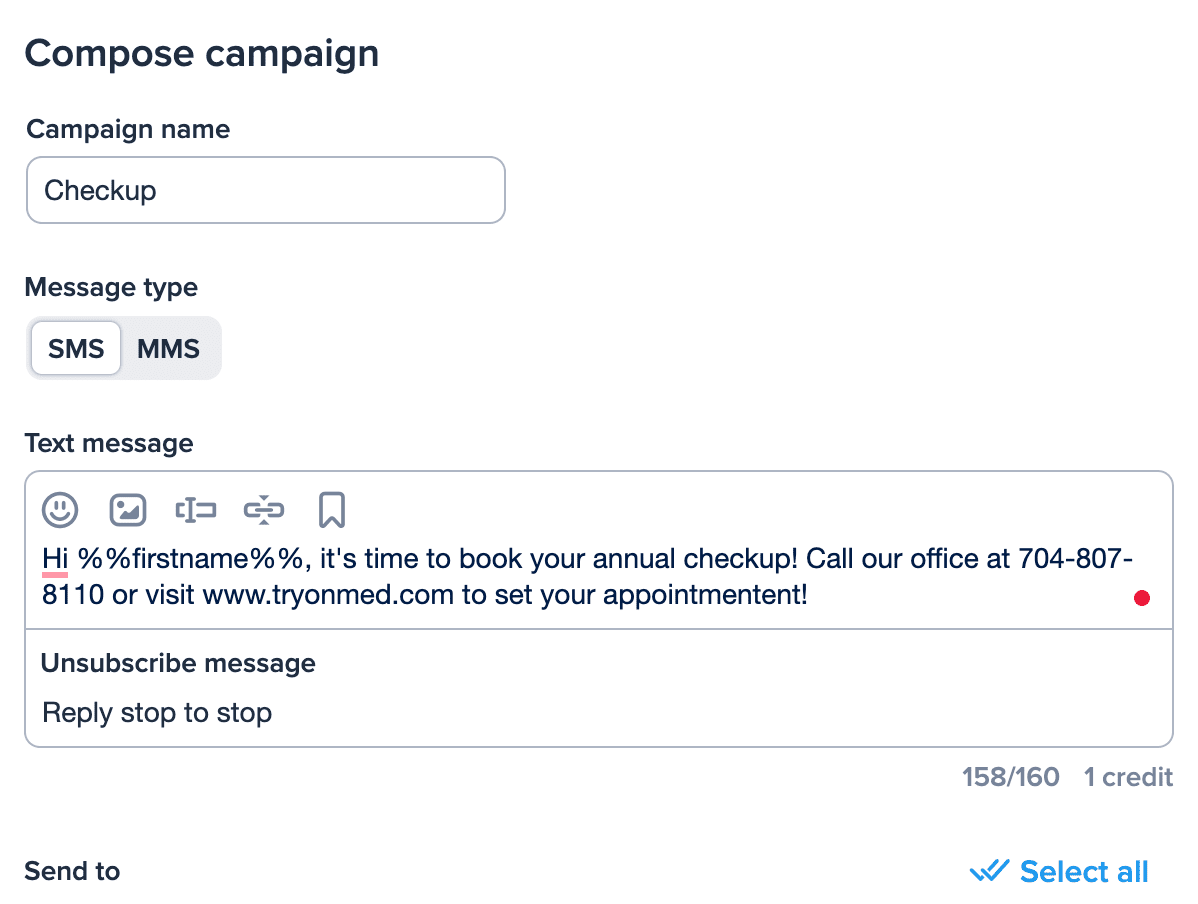Open the emoji picker
The width and height of the screenshot is (1198, 904).
pyautogui.click(x=60, y=510)
